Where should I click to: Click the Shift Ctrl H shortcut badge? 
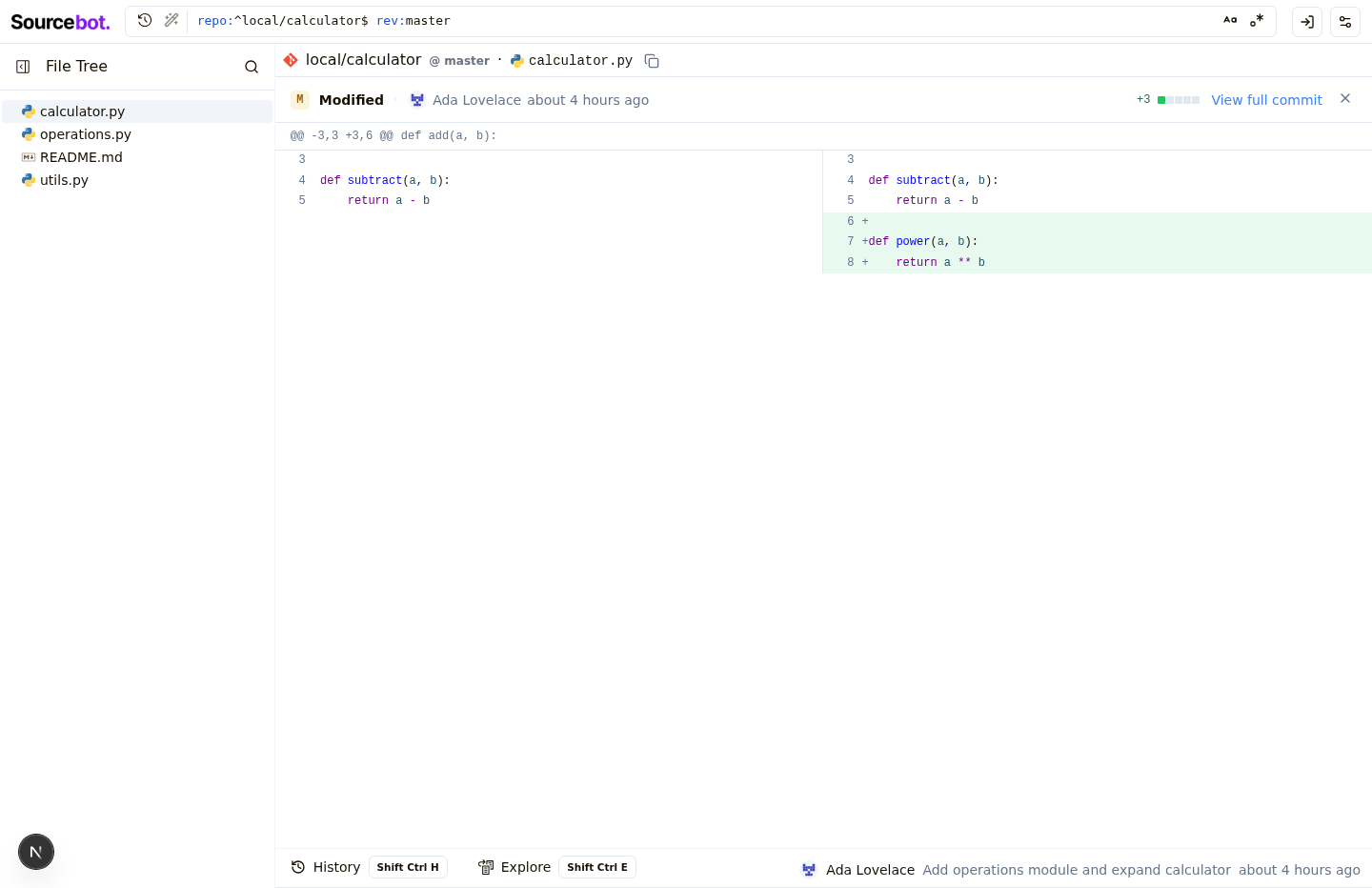tap(408, 867)
